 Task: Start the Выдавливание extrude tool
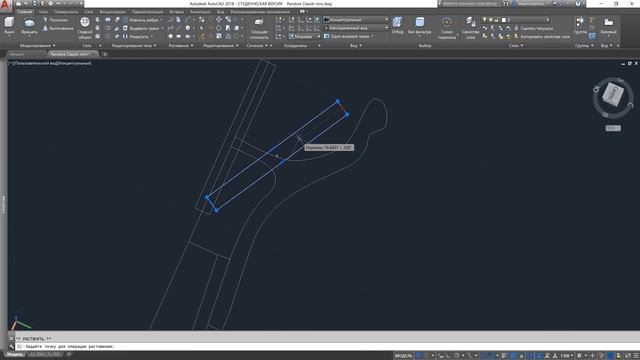pos(58,28)
